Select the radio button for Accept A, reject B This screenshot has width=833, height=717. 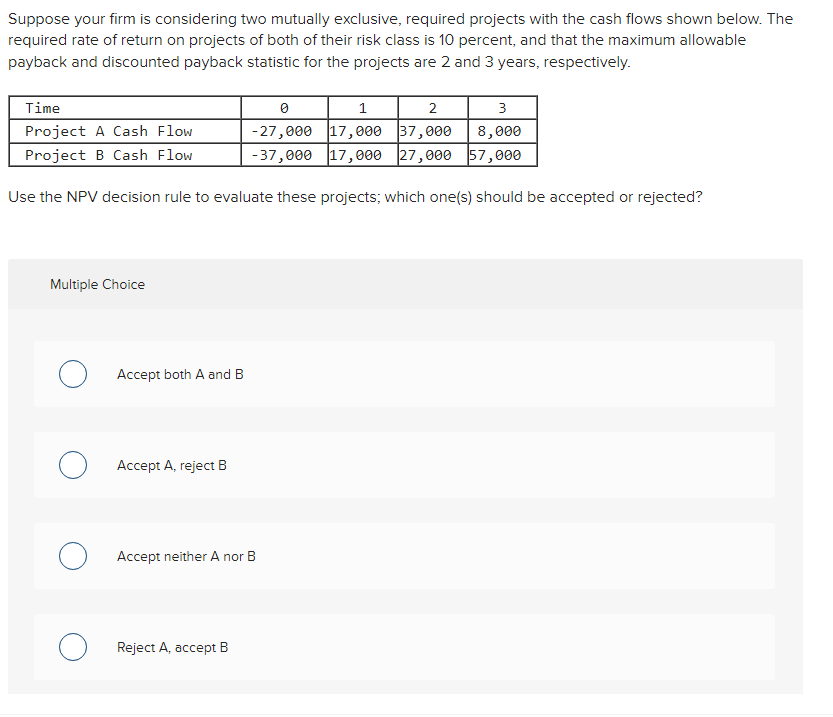72,464
